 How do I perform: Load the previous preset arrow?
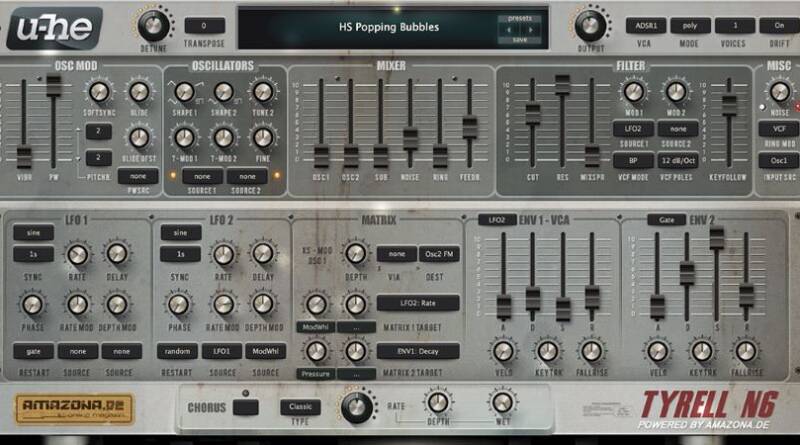click(509, 30)
